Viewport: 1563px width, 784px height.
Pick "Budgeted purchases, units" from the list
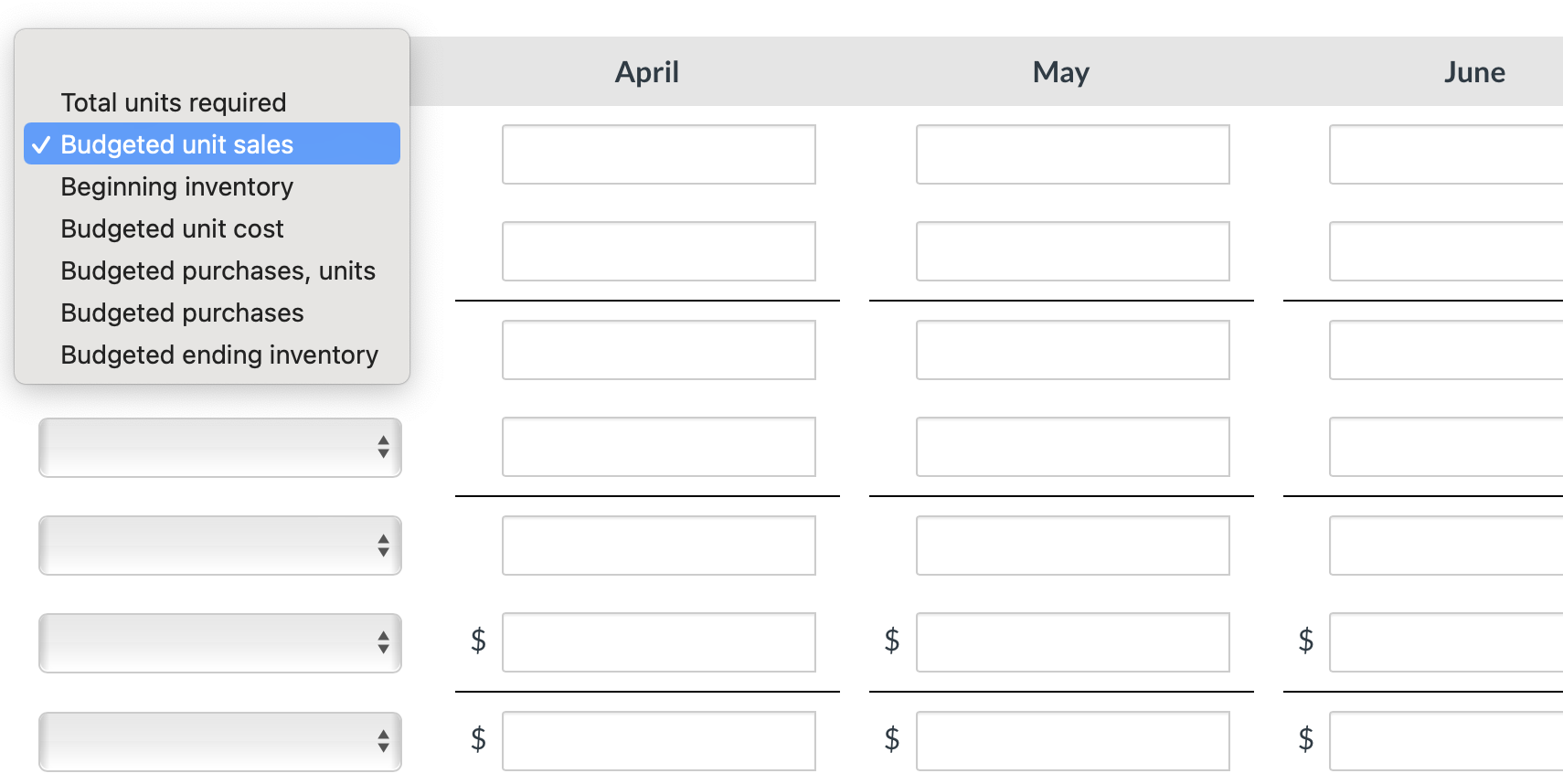(x=218, y=270)
